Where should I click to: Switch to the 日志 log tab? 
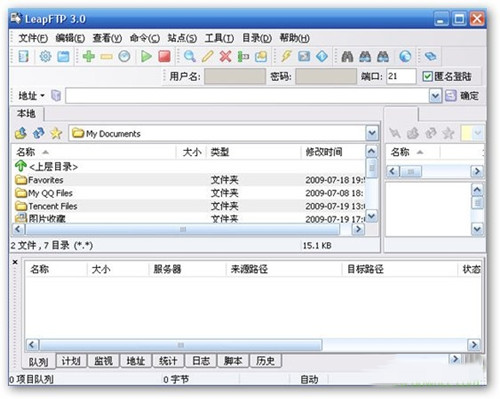201,361
